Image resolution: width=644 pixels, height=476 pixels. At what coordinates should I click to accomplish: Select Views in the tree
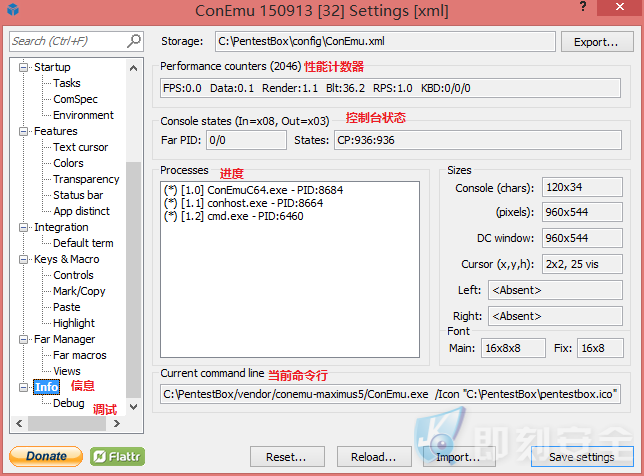67,371
